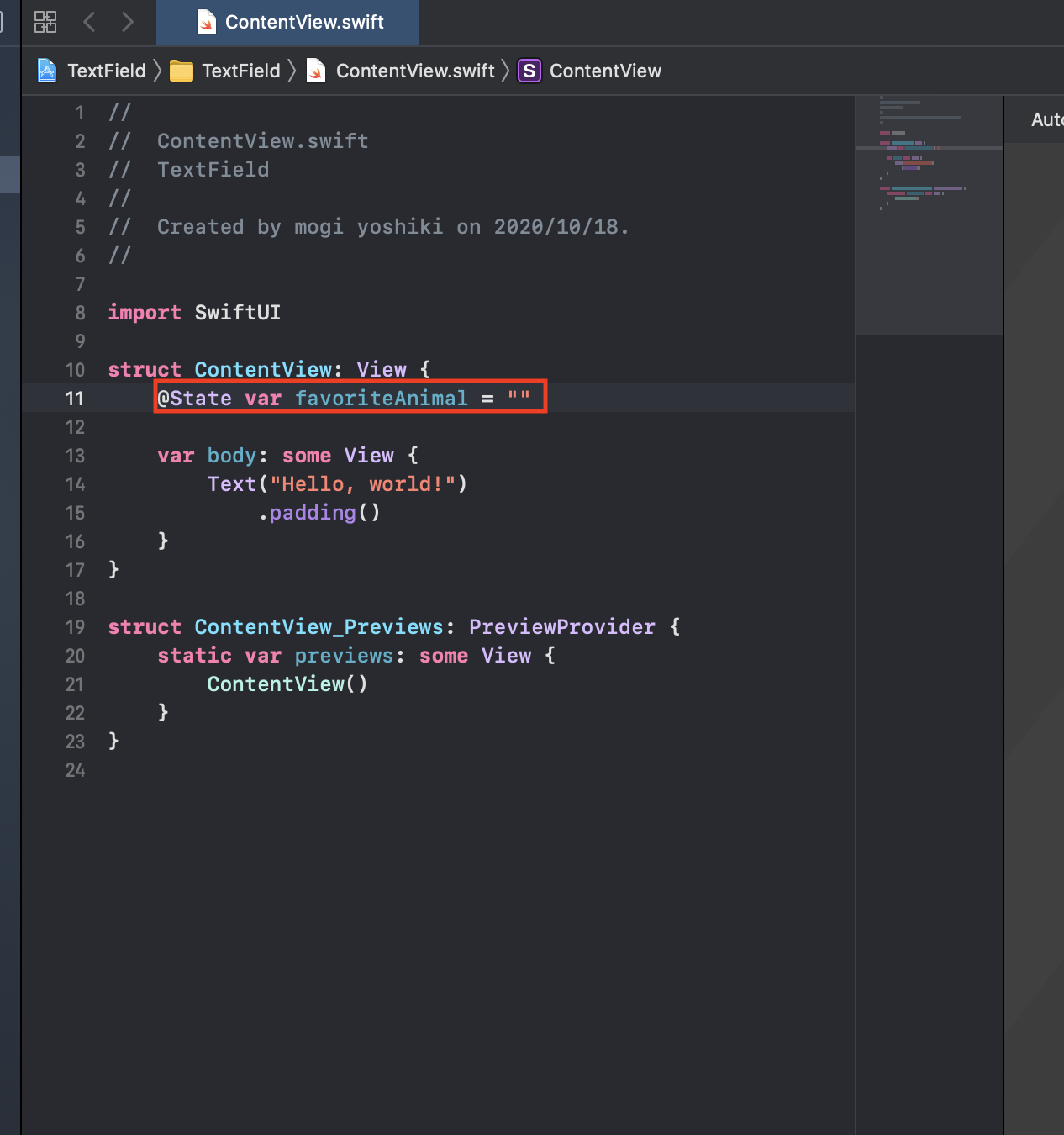Click the import keyword on line 8
The height and width of the screenshot is (1135, 1064).
pos(145,313)
